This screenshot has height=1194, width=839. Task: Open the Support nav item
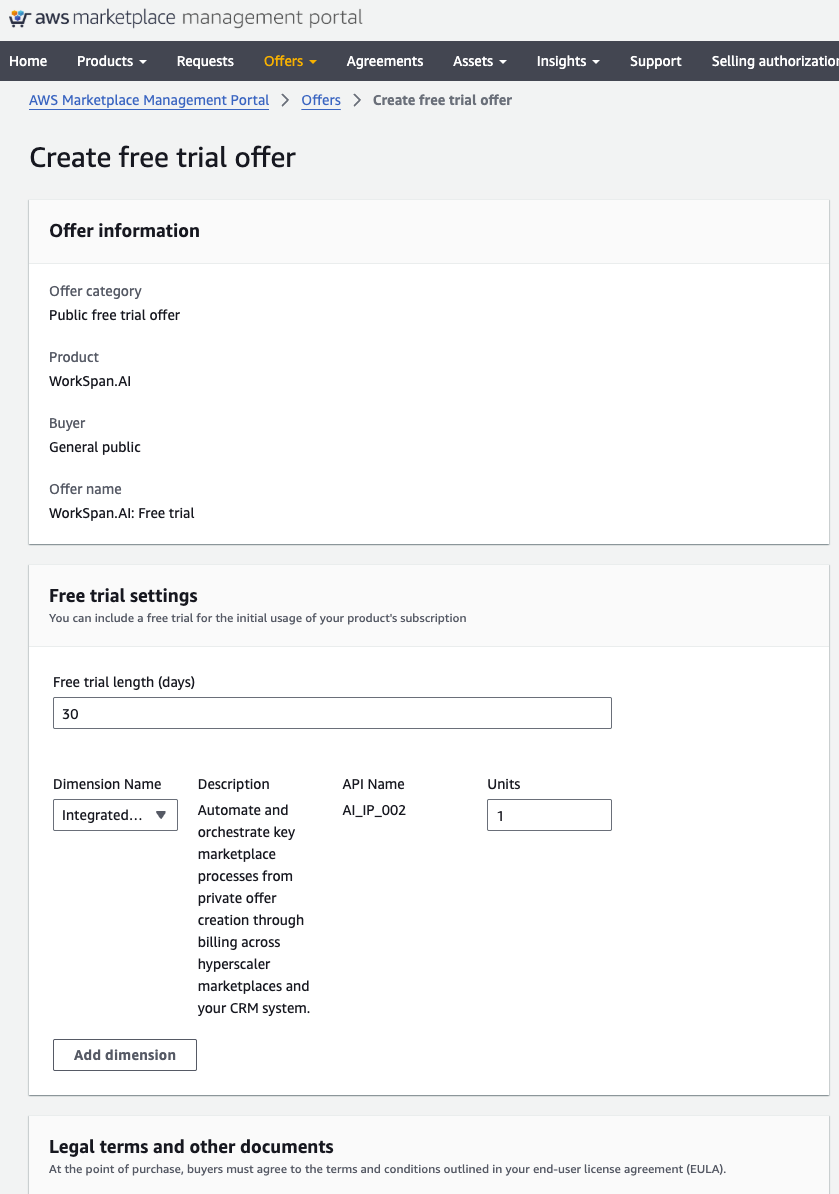656,61
